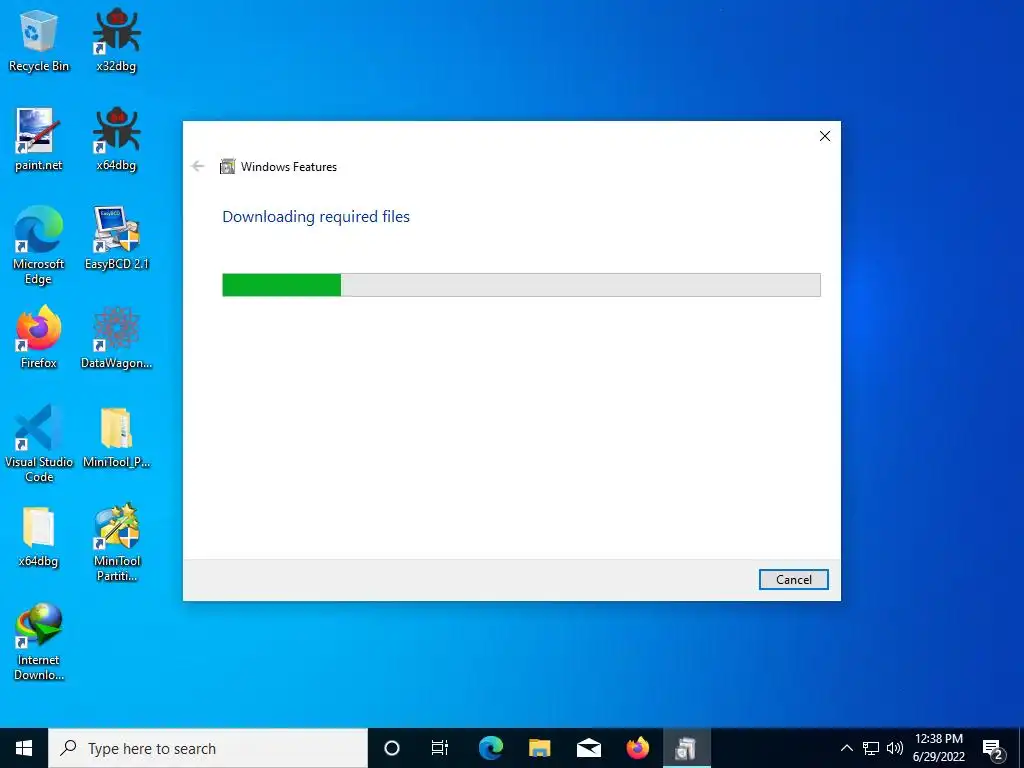Open Task View on the taskbar
This screenshot has width=1024, height=768.
(x=440, y=748)
